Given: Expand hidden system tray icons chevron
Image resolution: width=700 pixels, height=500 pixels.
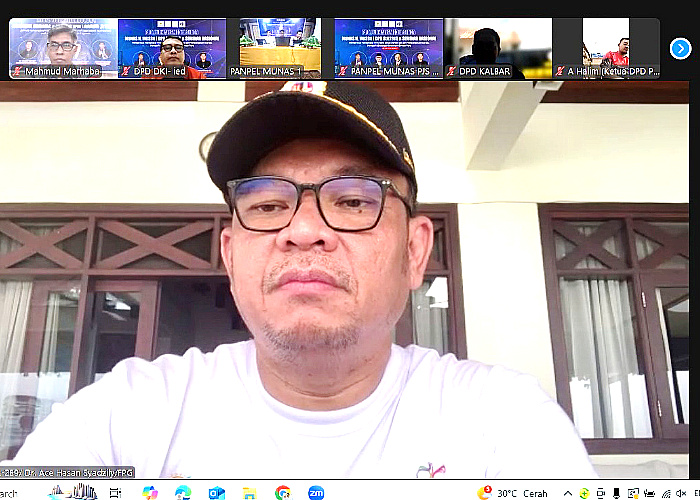Looking at the screenshot, I should pos(568,493).
